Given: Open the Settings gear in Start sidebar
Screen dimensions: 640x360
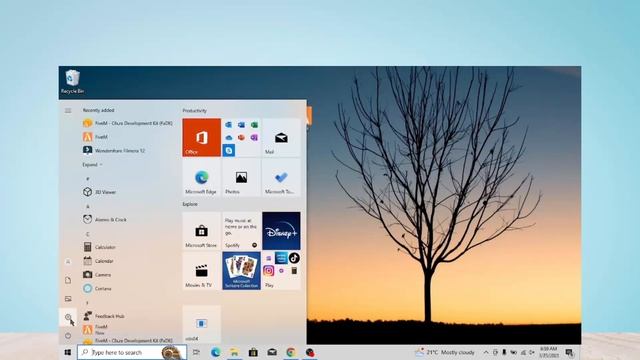Looking at the screenshot, I should 68,317.
